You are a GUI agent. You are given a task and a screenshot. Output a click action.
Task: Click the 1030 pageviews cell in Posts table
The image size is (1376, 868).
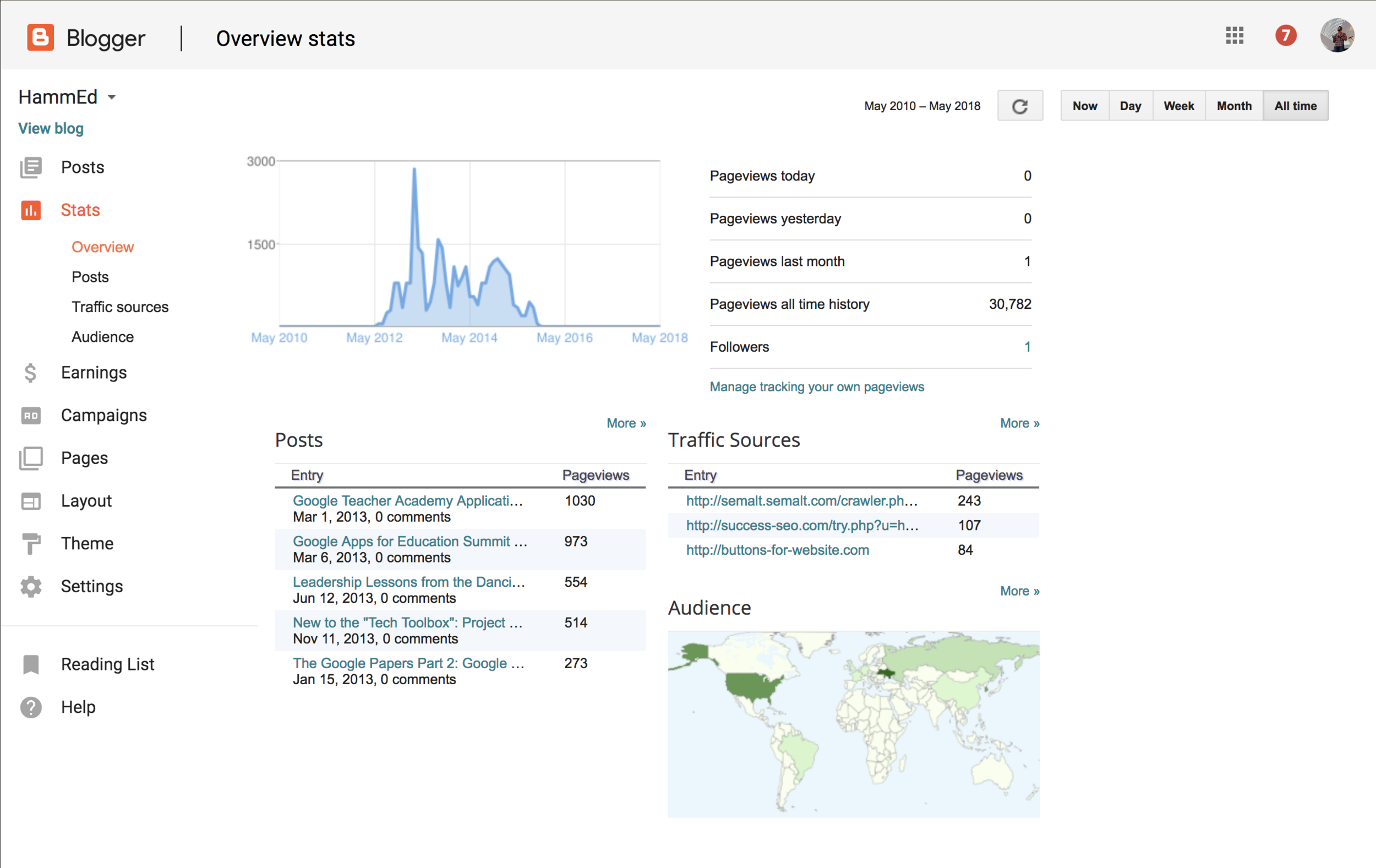(580, 500)
